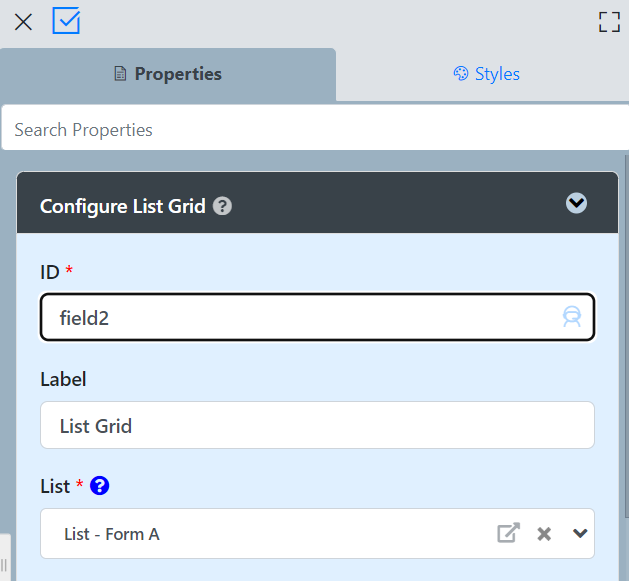Click the Configure List Grid header title
This screenshot has width=629, height=581.
point(122,207)
